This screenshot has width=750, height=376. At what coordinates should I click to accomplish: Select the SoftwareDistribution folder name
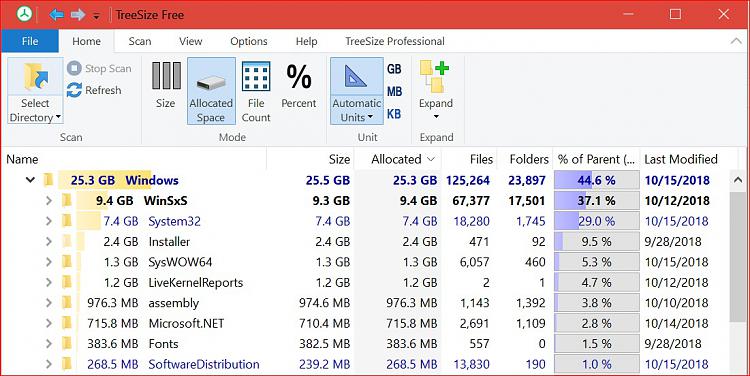204,364
